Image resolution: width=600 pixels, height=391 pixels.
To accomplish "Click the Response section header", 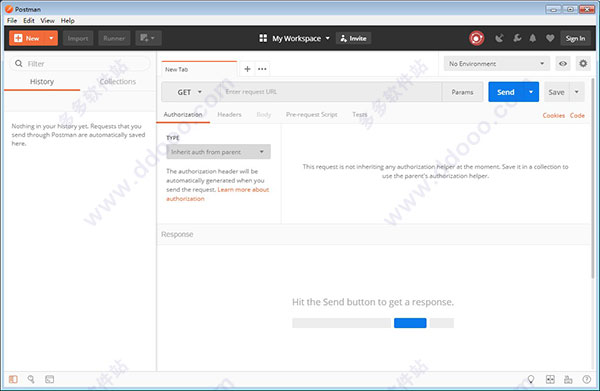I will point(374,234).
